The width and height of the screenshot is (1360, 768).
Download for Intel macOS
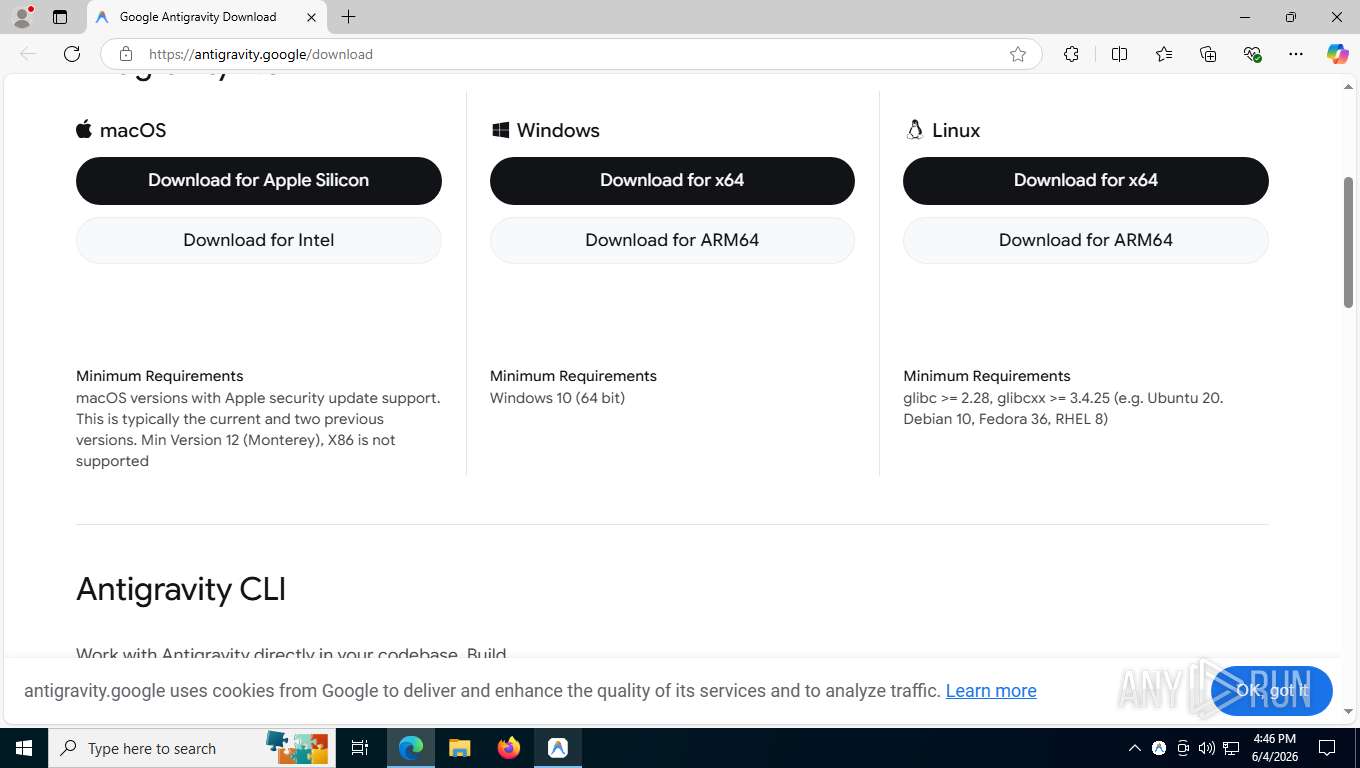259,240
